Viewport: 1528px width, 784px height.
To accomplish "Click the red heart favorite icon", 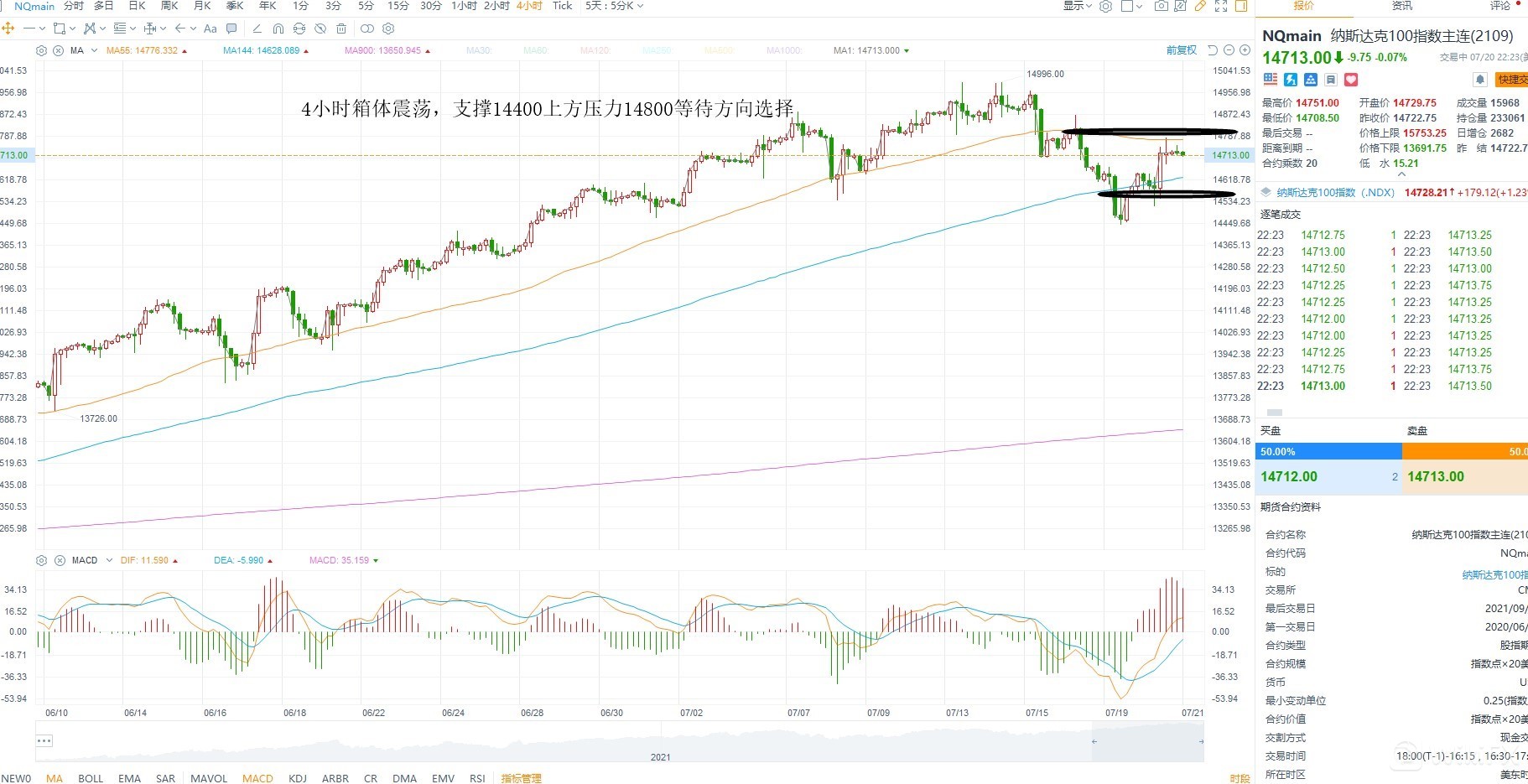I will coord(1351,80).
